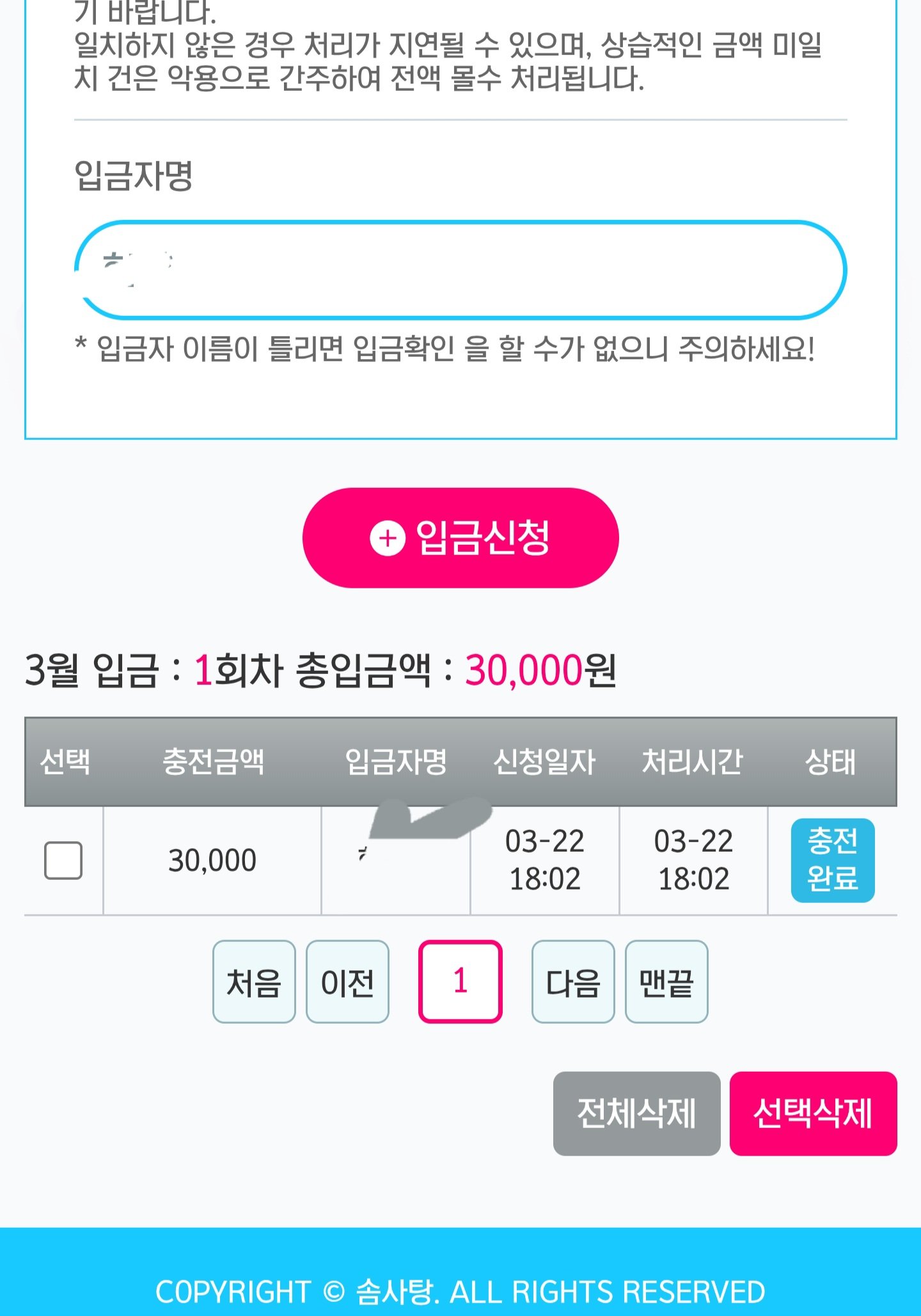Viewport: 921px width, 1316px height.
Task: Click the gray 전체삭제 button
Action: tap(636, 1113)
